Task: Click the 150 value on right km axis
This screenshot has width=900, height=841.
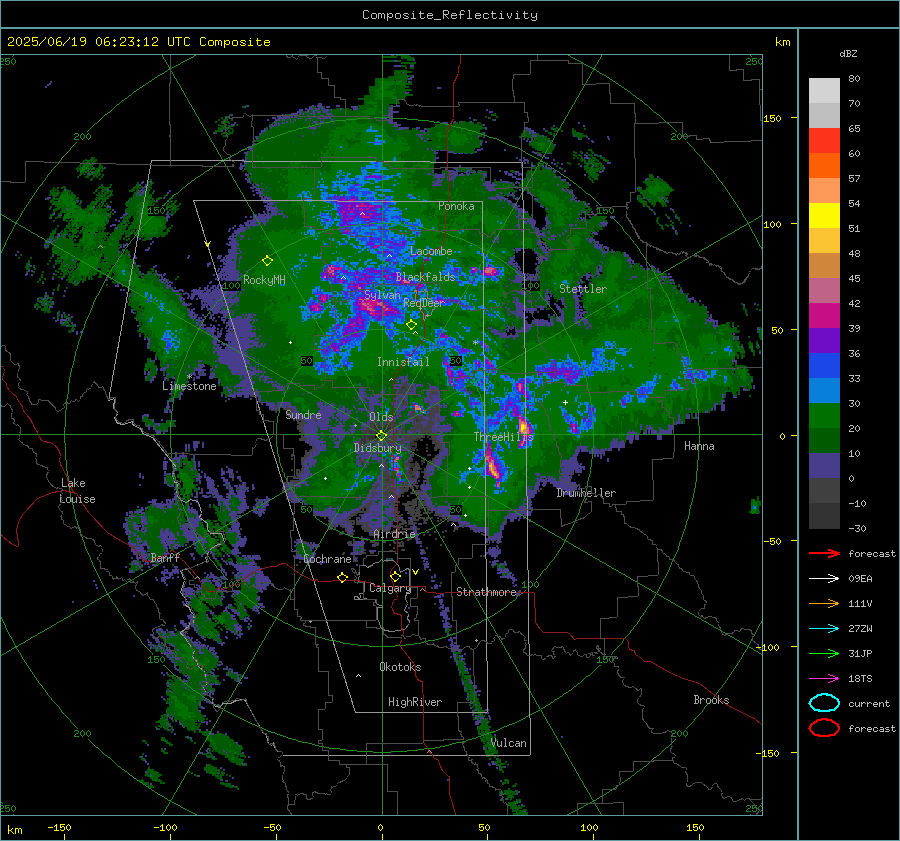Action: (772, 118)
